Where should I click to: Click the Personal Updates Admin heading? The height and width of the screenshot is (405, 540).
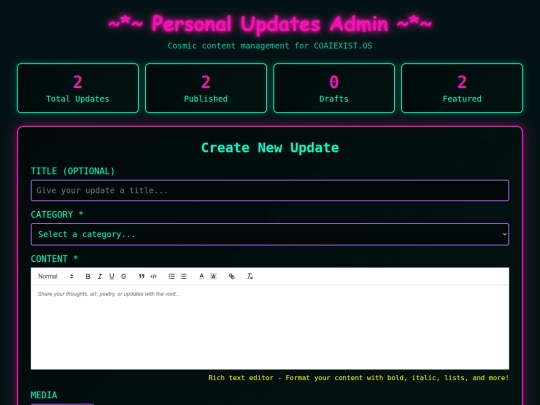tap(270, 24)
